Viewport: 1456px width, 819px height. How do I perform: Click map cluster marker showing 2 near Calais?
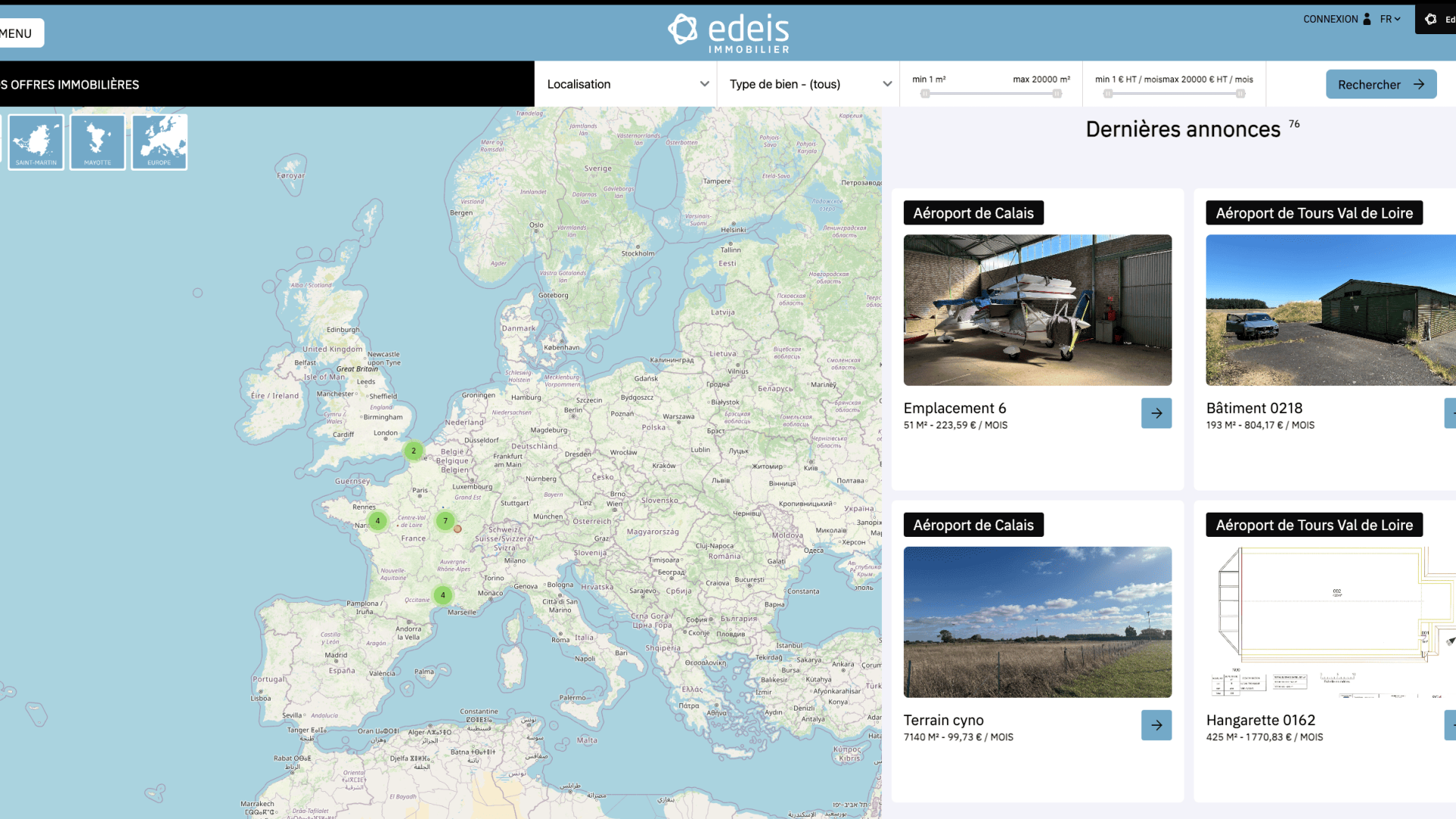click(x=413, y=450)
